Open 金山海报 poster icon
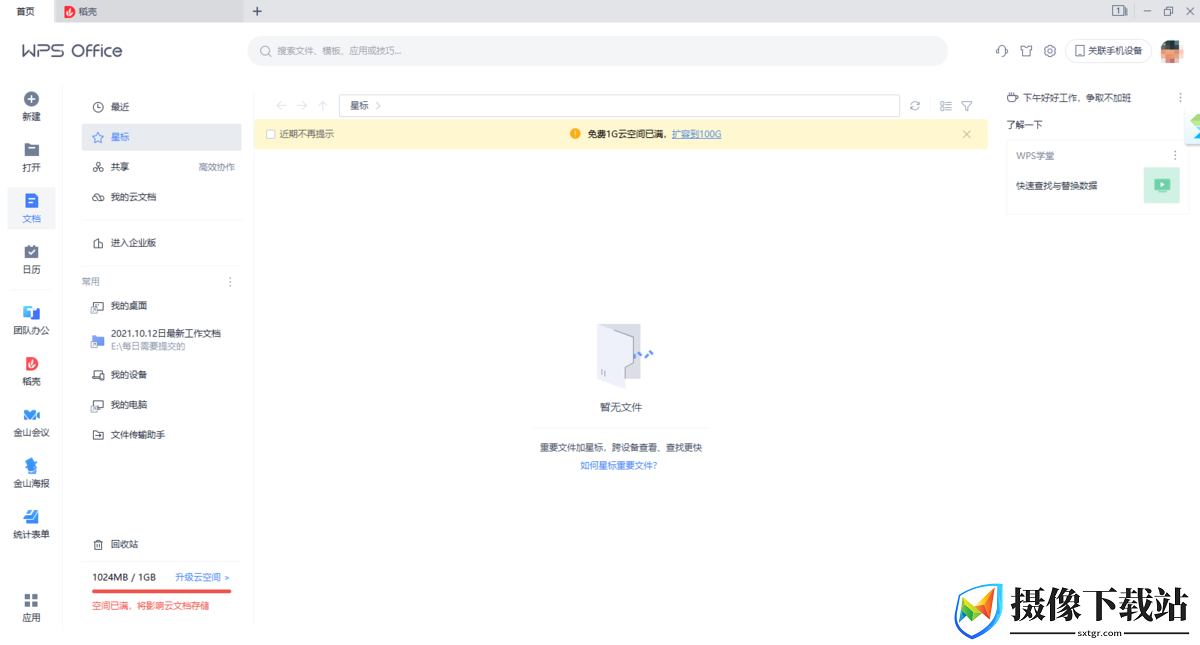Screen dimensions: 1200x645 coord(31,465)
